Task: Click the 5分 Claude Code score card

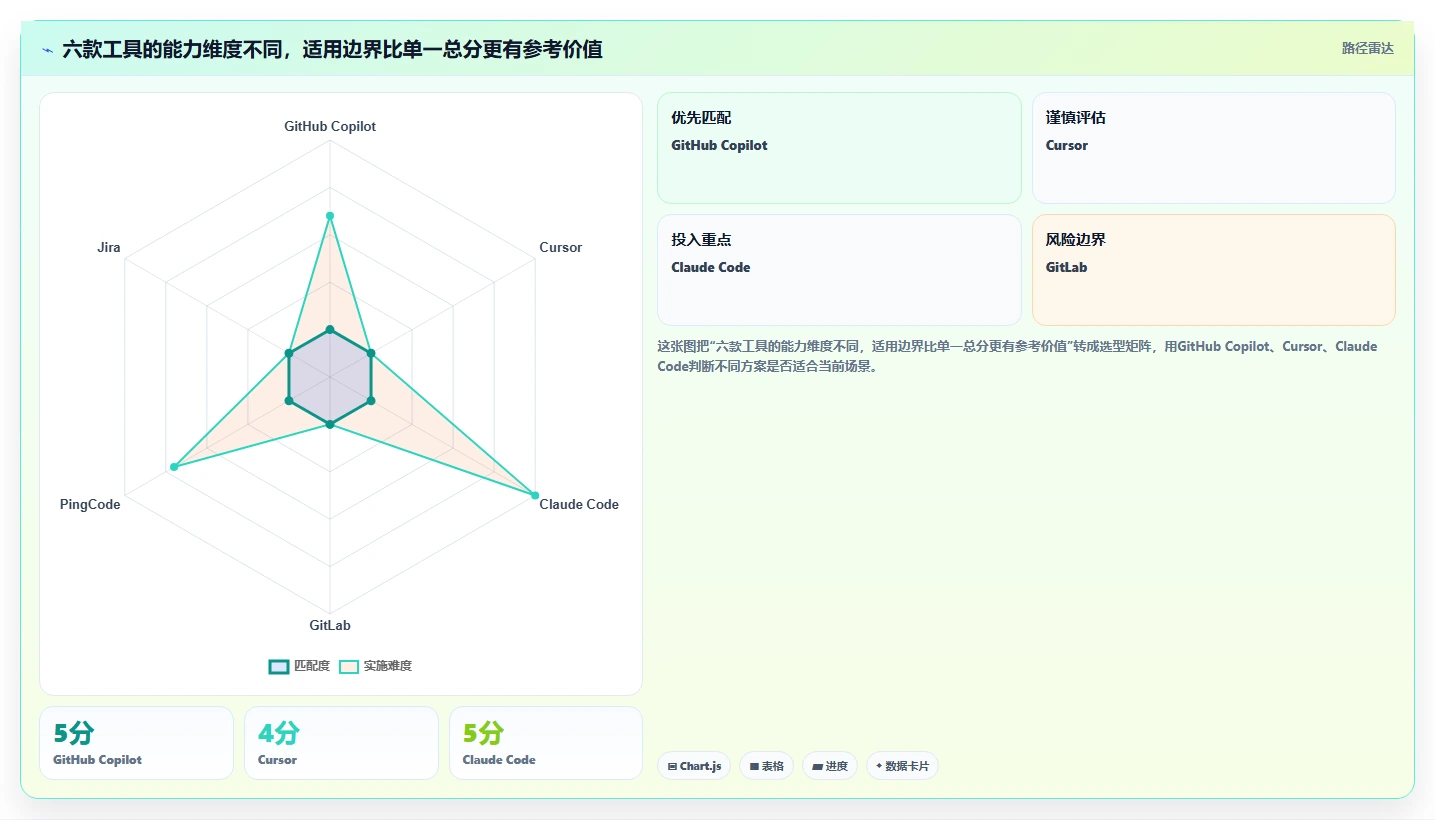Action: (x=546, y=743)
